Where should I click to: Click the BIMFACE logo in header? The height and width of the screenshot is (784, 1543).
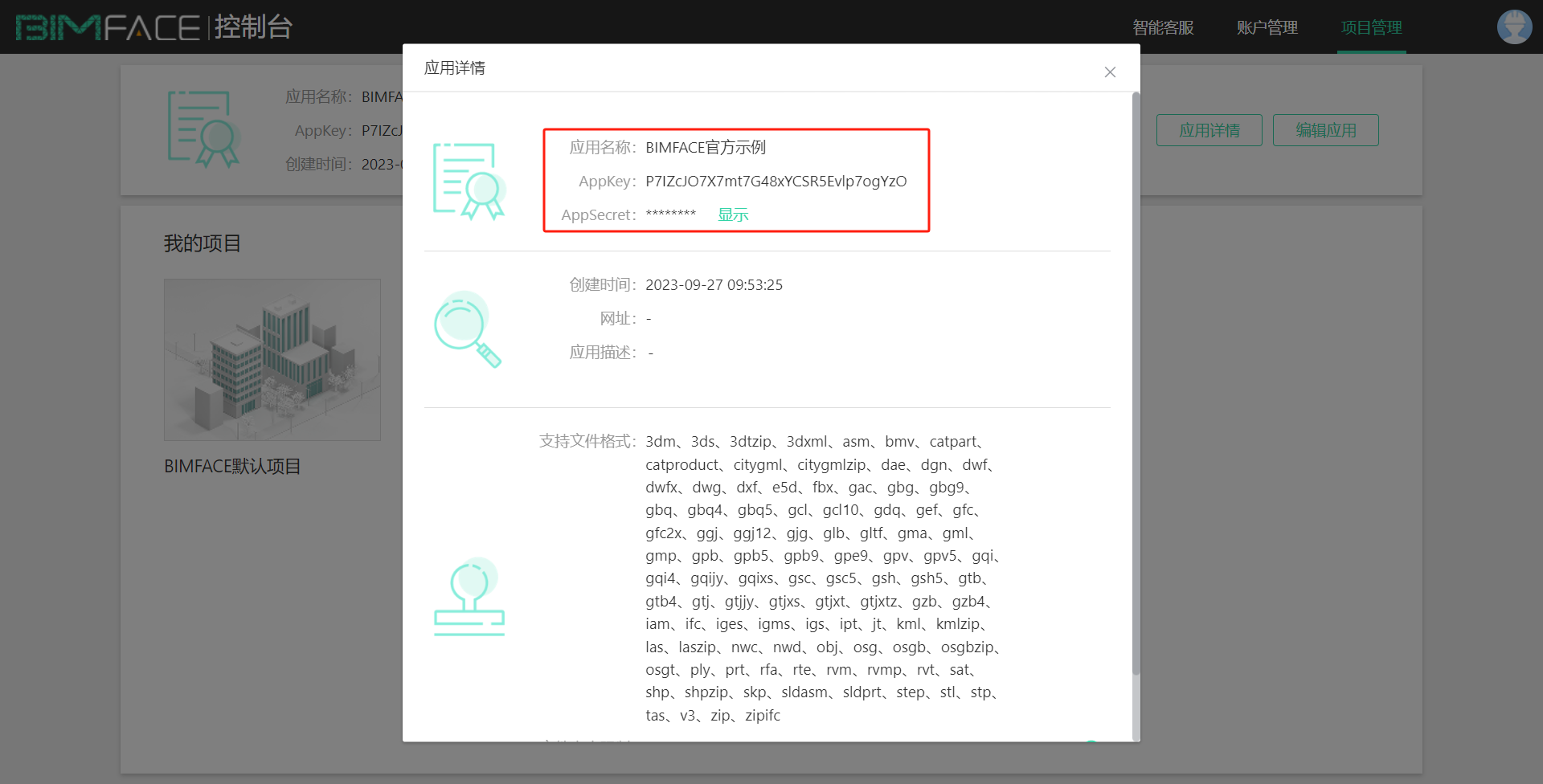[x=108, y=27]
